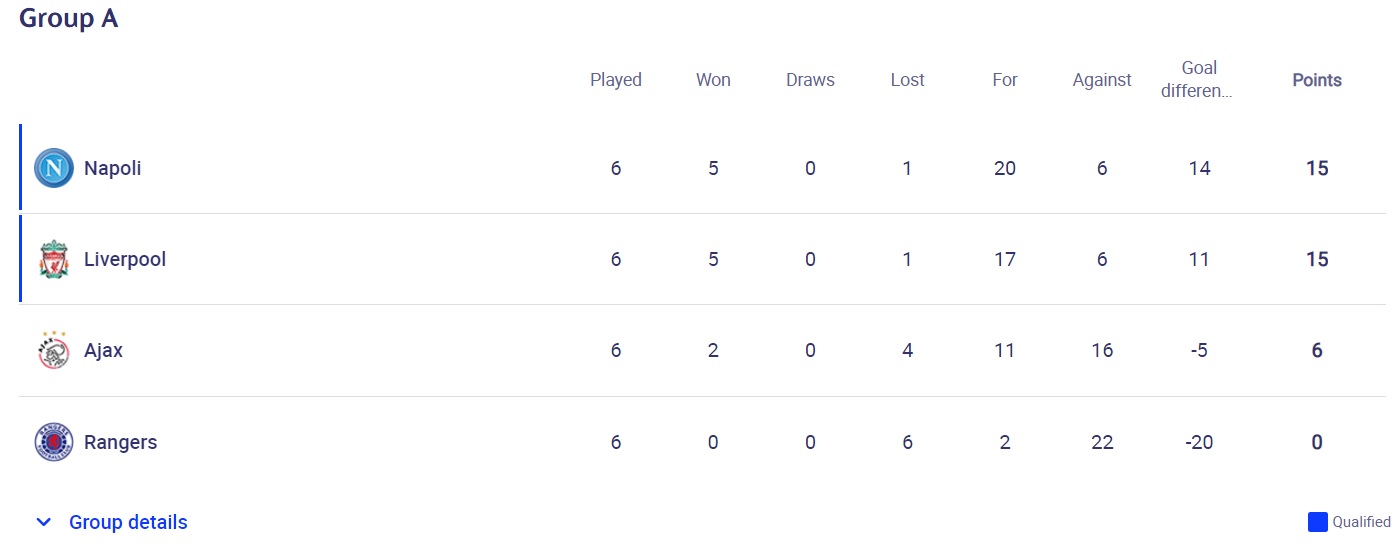This screenshot has height=554, width=1397.
Task: Open the Liverpool team name link
Action: tap(124, 259)
